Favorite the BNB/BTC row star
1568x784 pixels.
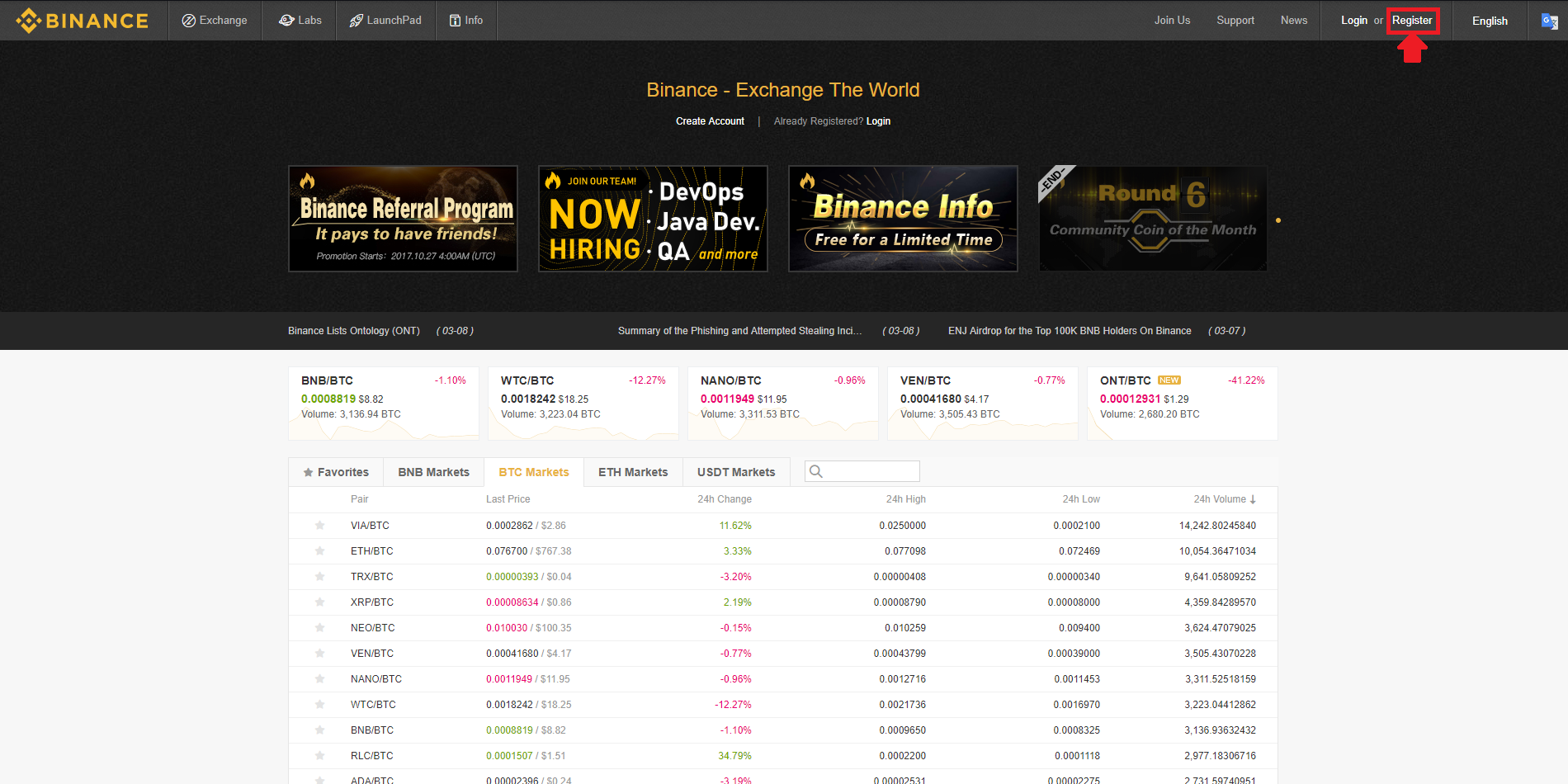[320, 730]
